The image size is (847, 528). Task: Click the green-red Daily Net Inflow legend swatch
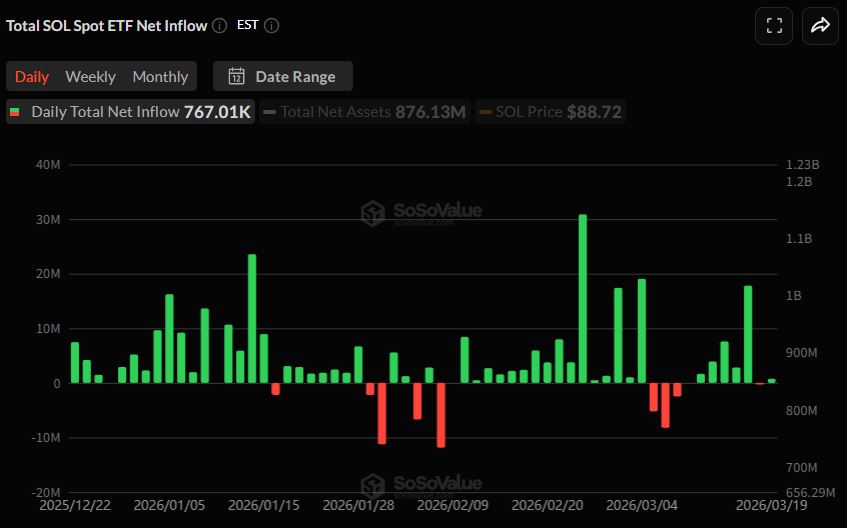click(15, 112)
